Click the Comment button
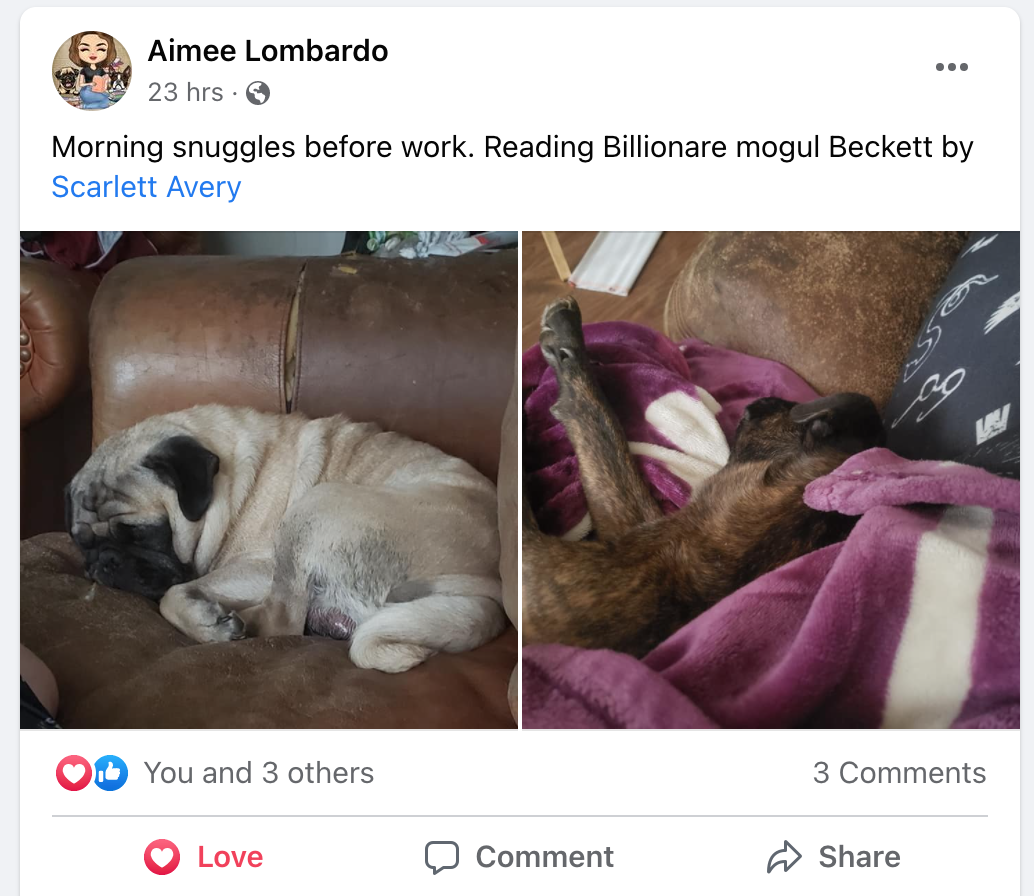Image resolution: width=1034 pixels, height=896 pixels. [x=519, y=857]
